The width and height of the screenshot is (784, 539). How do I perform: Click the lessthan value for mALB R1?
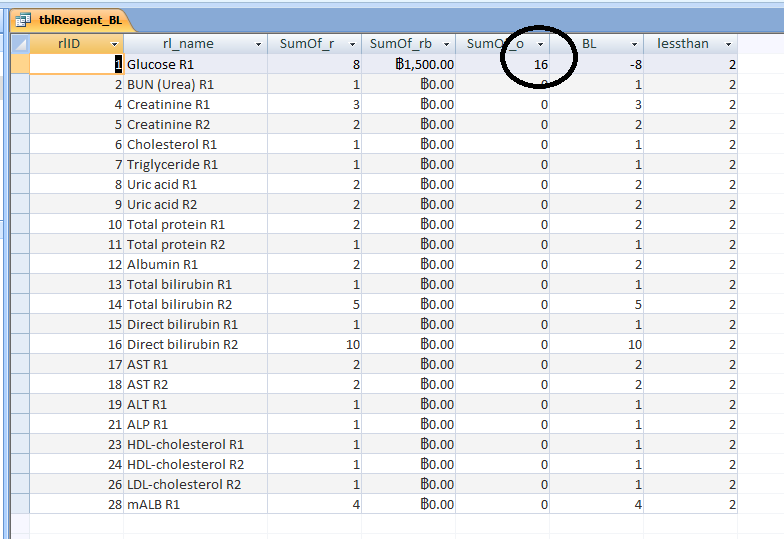click(690, 504)
